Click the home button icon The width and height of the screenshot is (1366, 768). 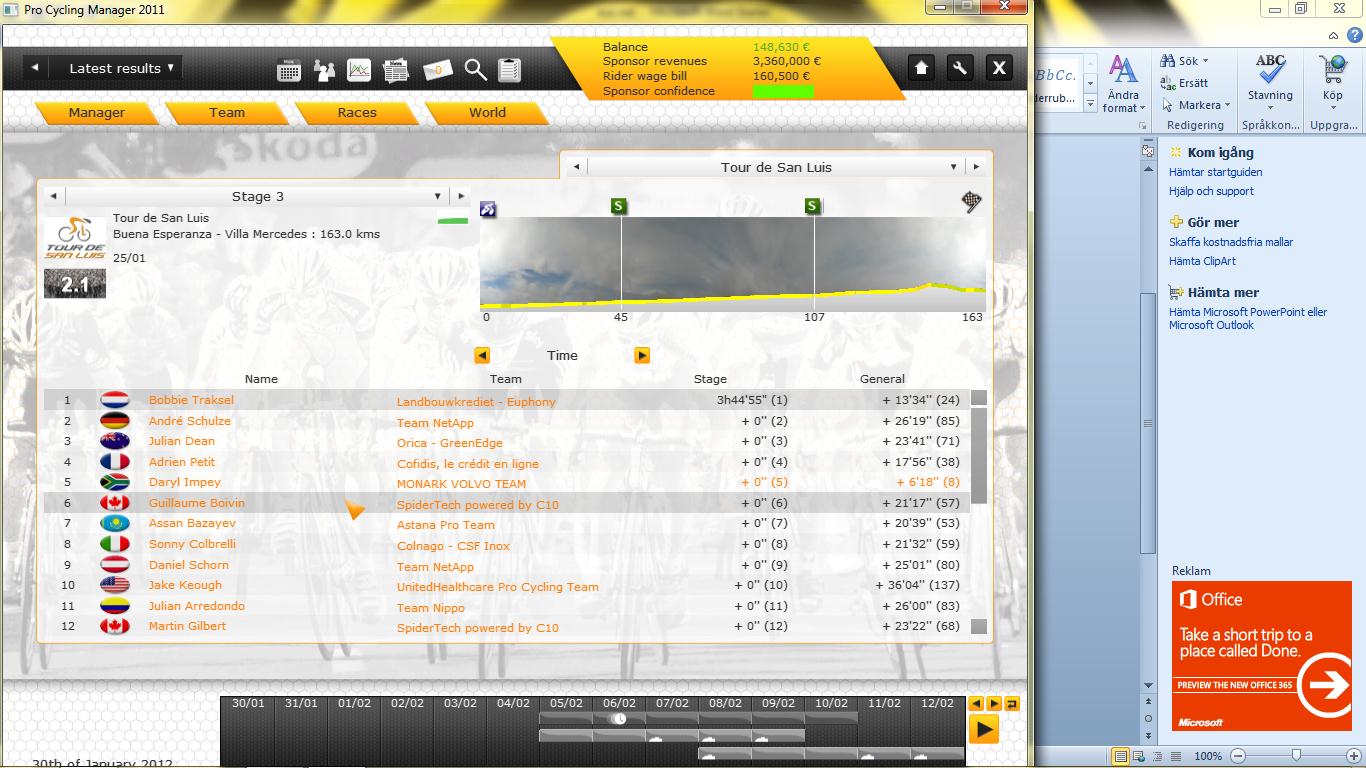921,68
